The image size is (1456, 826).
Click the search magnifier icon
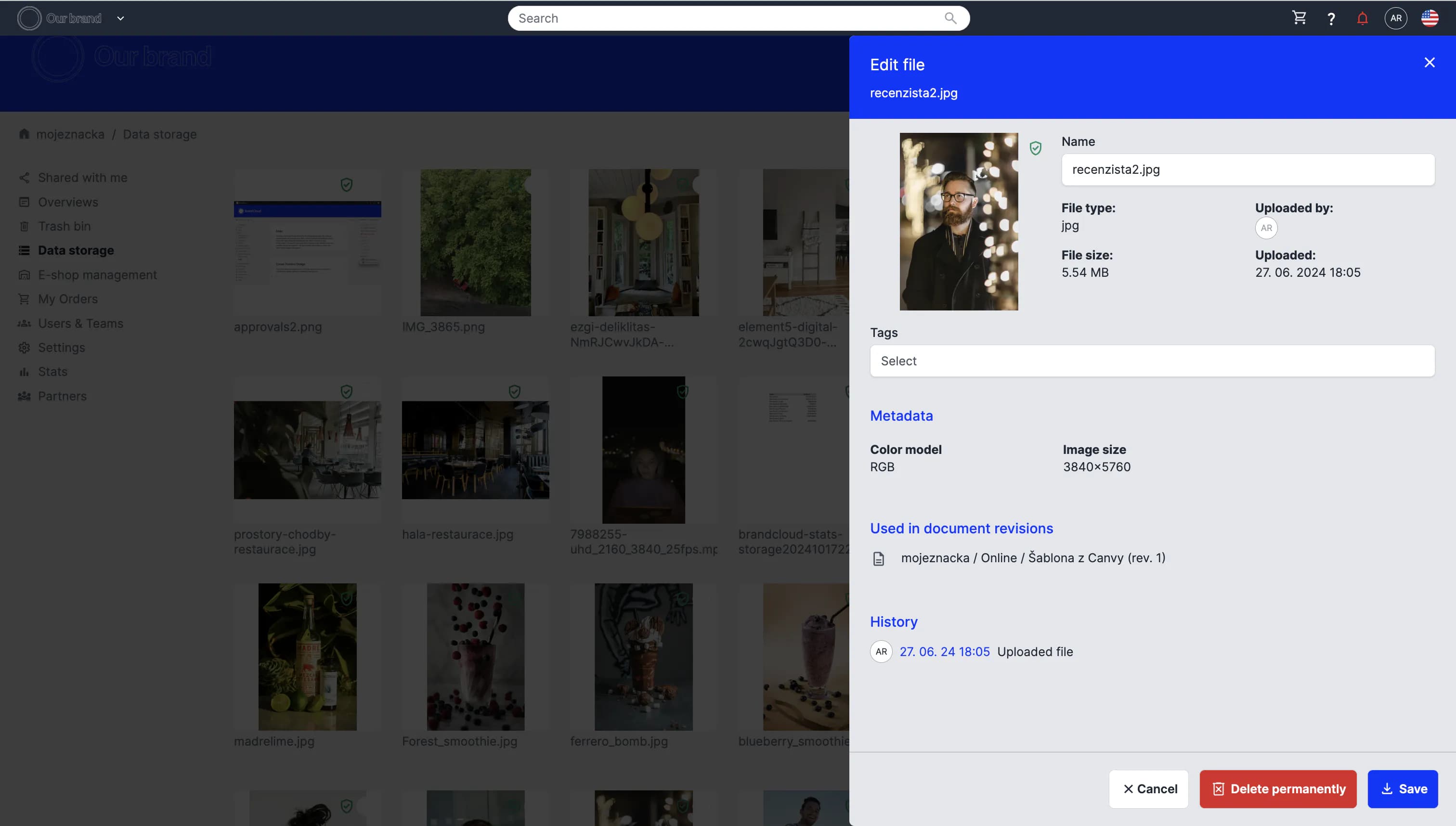click(950, 18)
